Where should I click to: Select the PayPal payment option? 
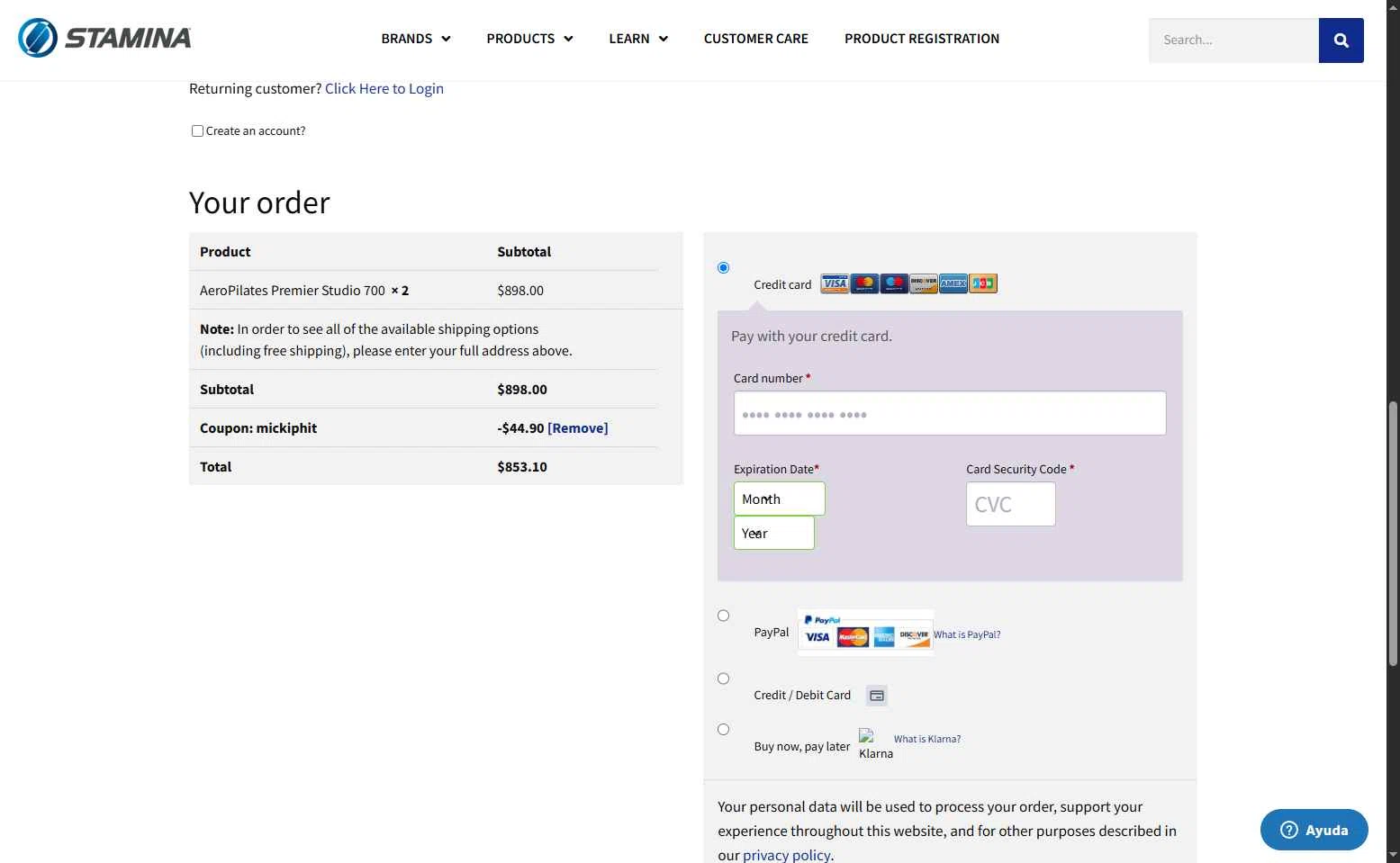(x=723, y=616)
